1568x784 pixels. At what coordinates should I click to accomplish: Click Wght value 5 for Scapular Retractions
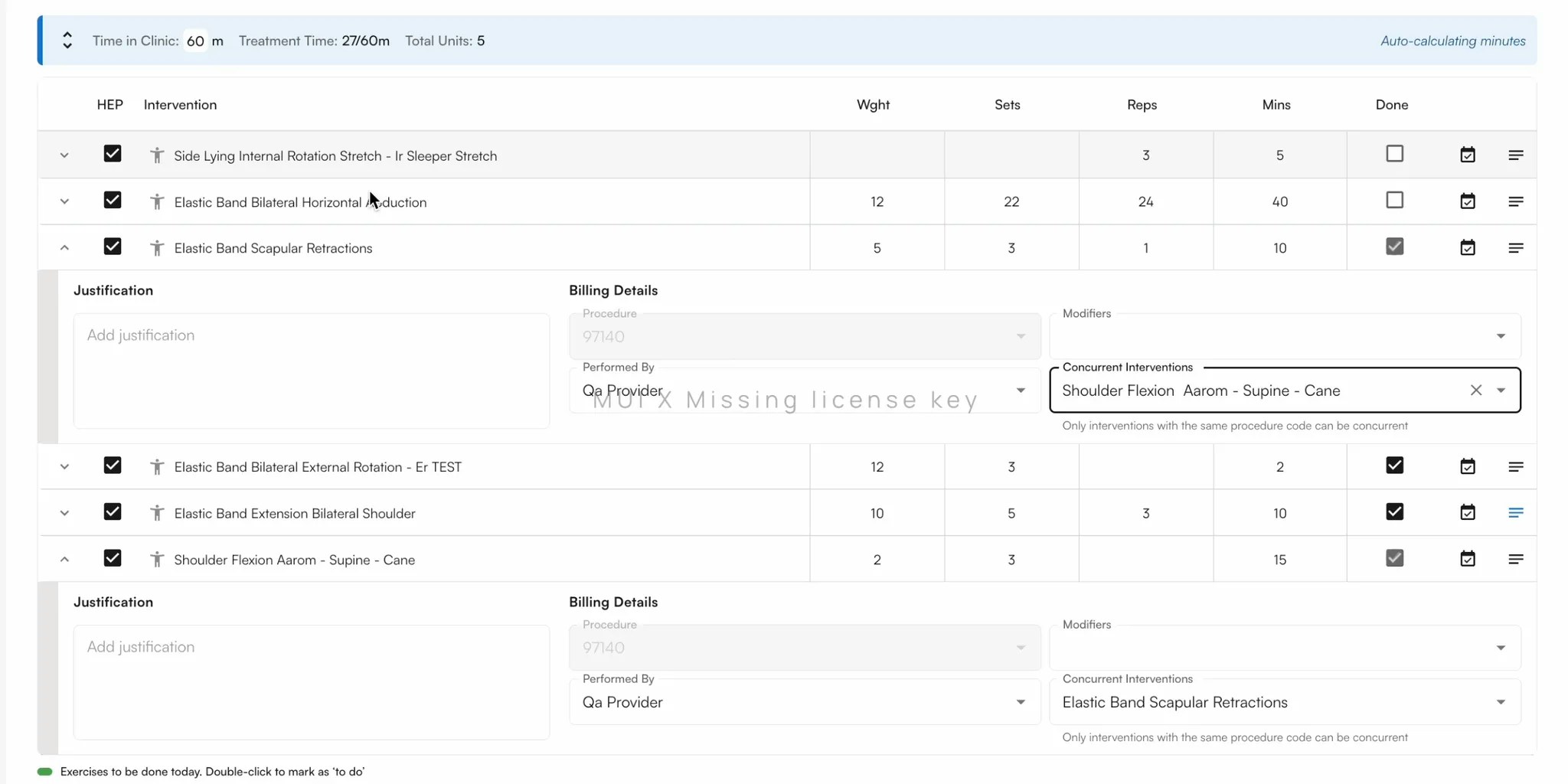pyautogui.click(x=877, y=248)
